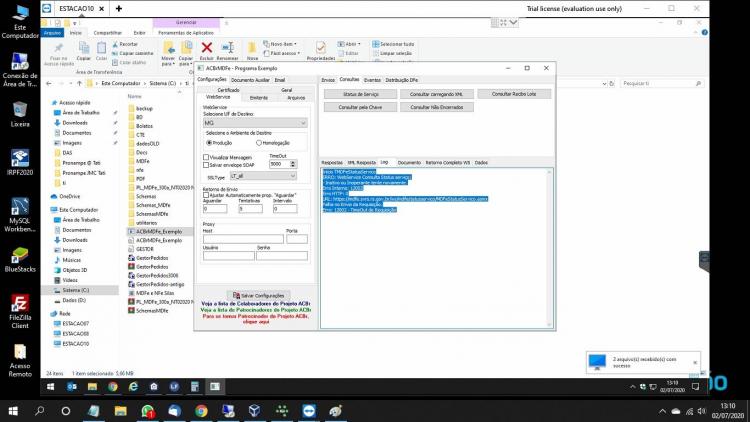The height and width of the screenshot is (422, 750).
Task: Show hidden icons chevron in remote tray
Action: coord(633,387)
